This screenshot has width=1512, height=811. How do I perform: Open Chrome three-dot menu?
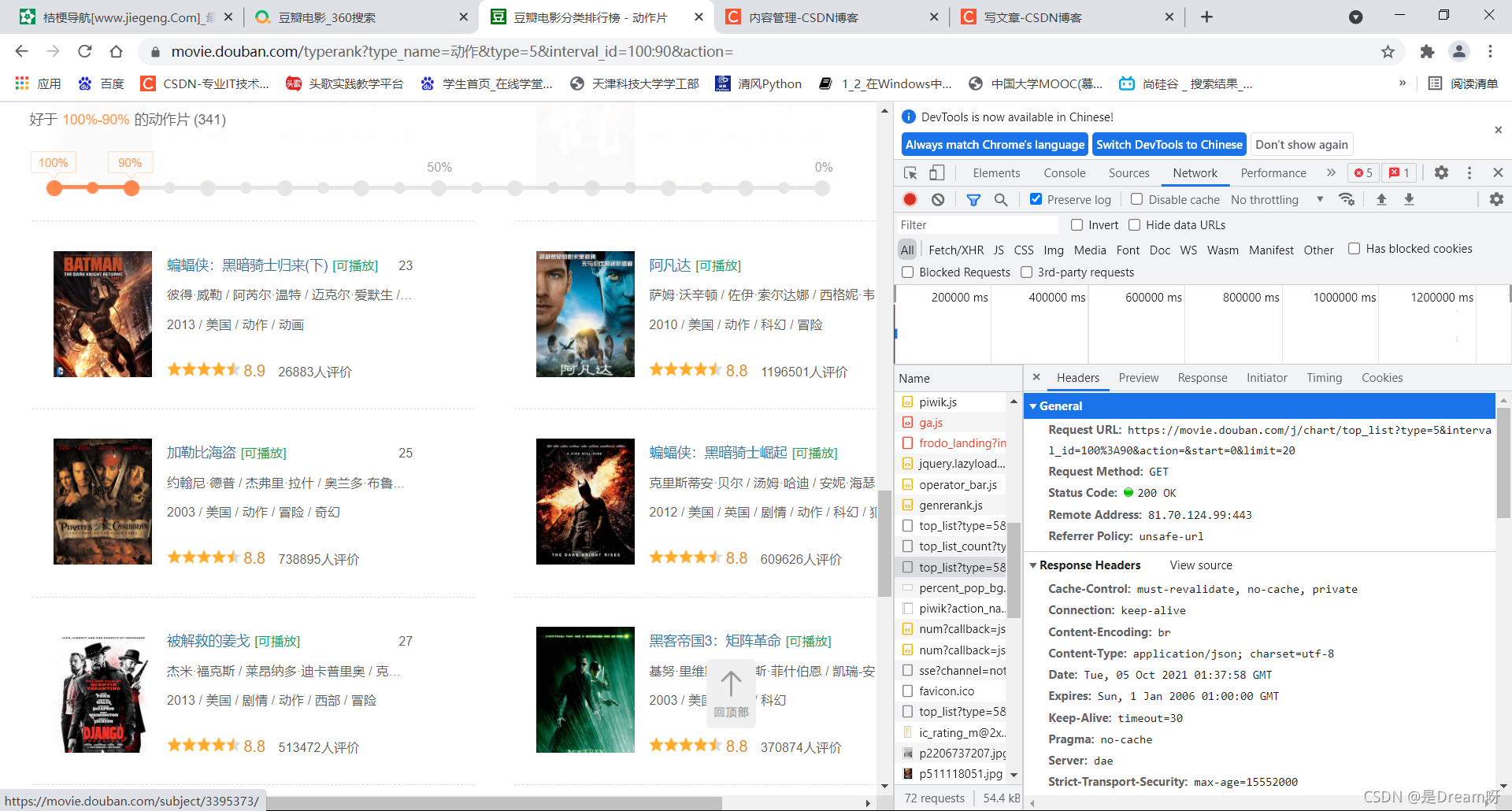coord(1490,51)
